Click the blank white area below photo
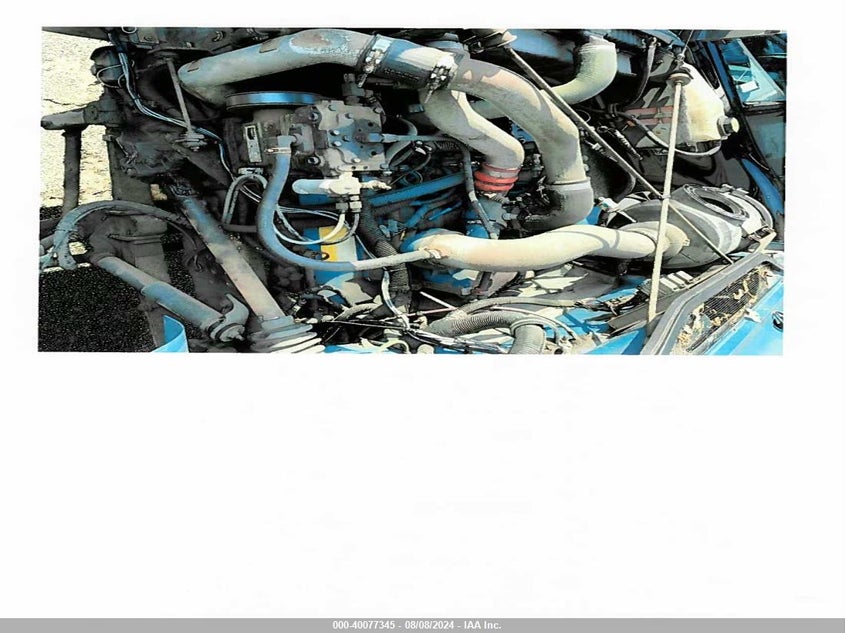 click(x=420, y=480)
